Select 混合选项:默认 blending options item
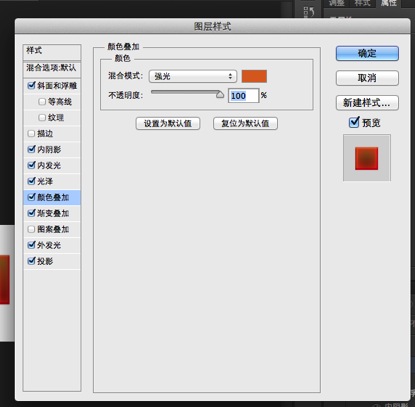Image resolution: width=415 pixels, height=407 pixels. pos(52,68)
